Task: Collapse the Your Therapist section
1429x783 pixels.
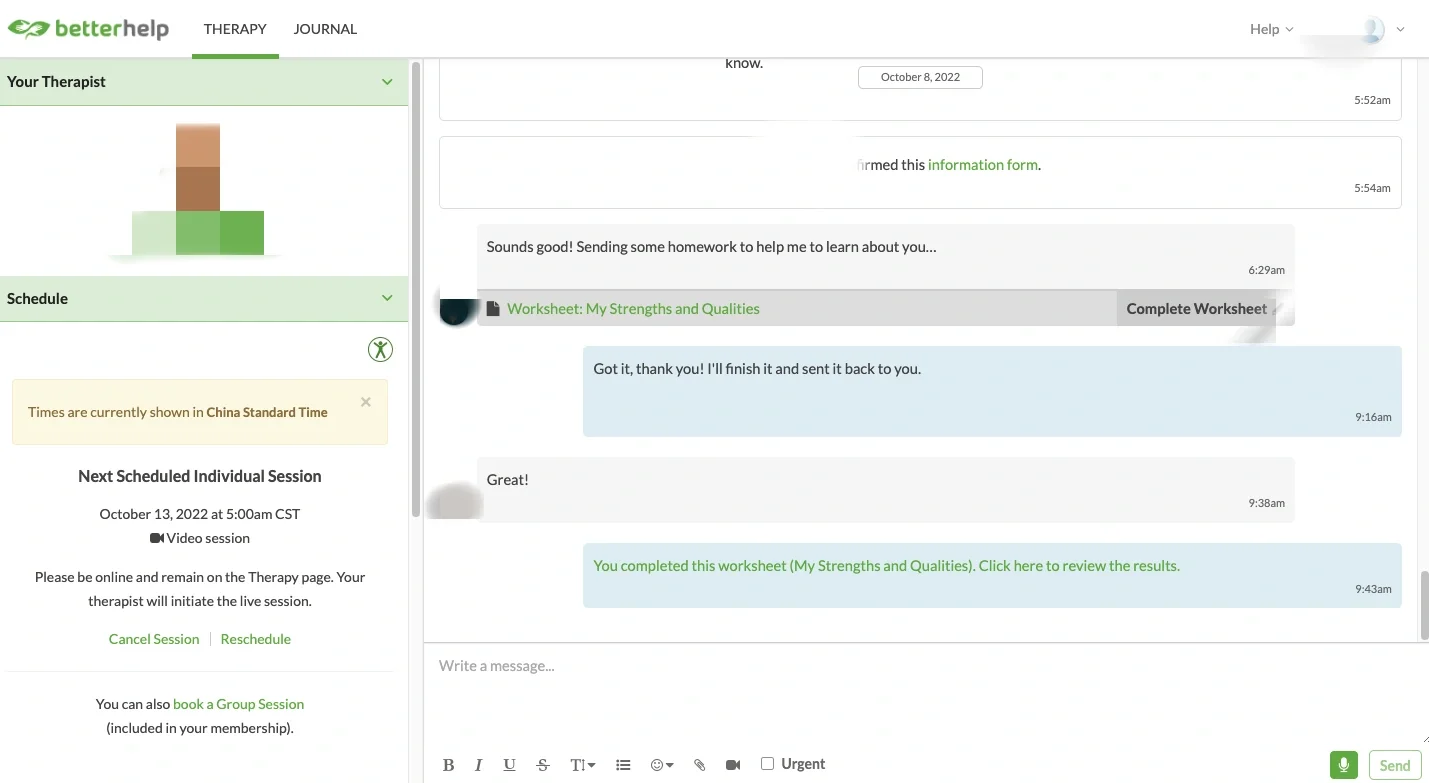Action: (x=387, y=82)
